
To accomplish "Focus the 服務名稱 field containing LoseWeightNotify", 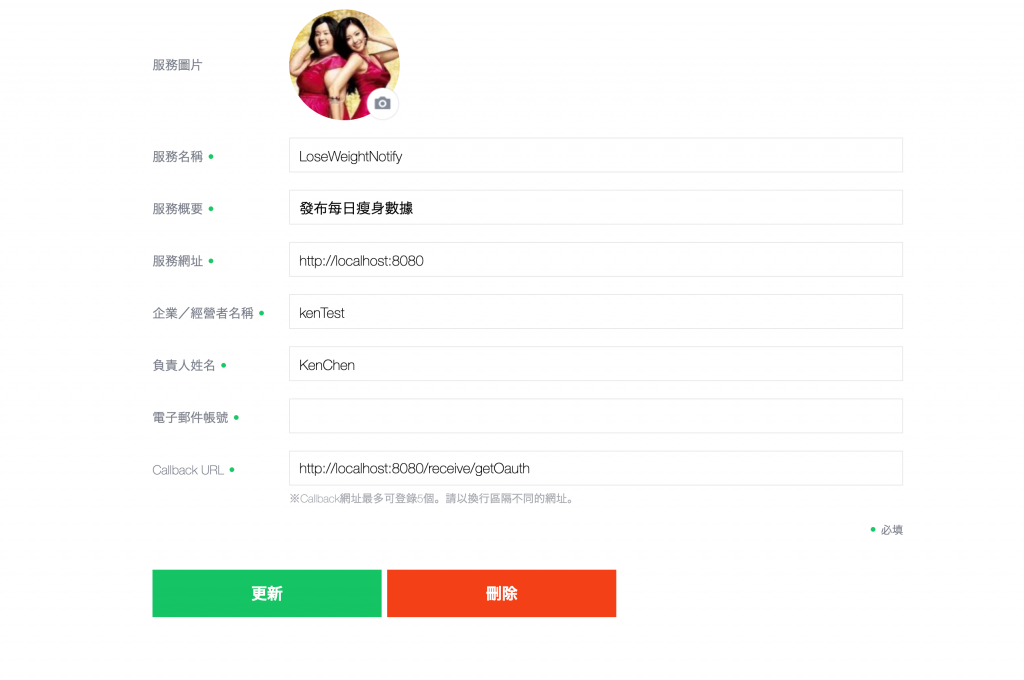I will [596, 155].
